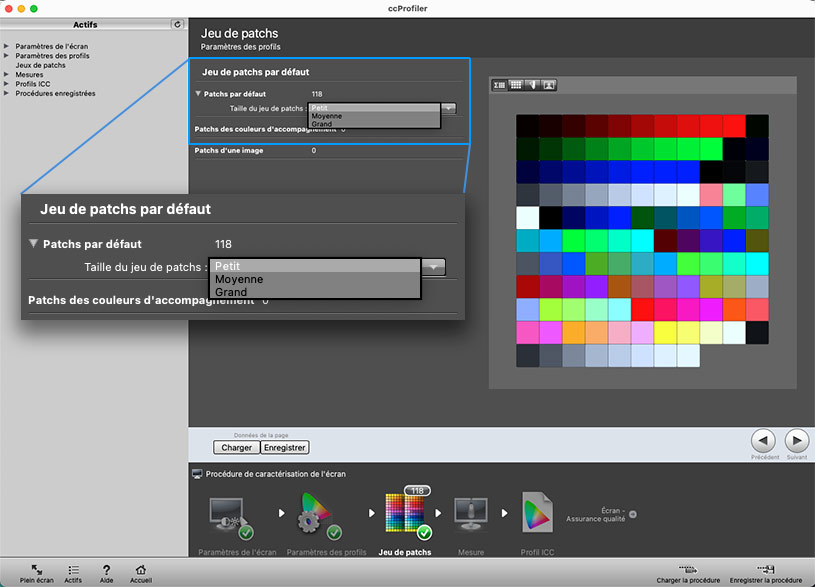The width and height of the screenshot is (815, 587).
Task: Select the Profils ICC label in the sidebar
Action: [x=33, y=84]
